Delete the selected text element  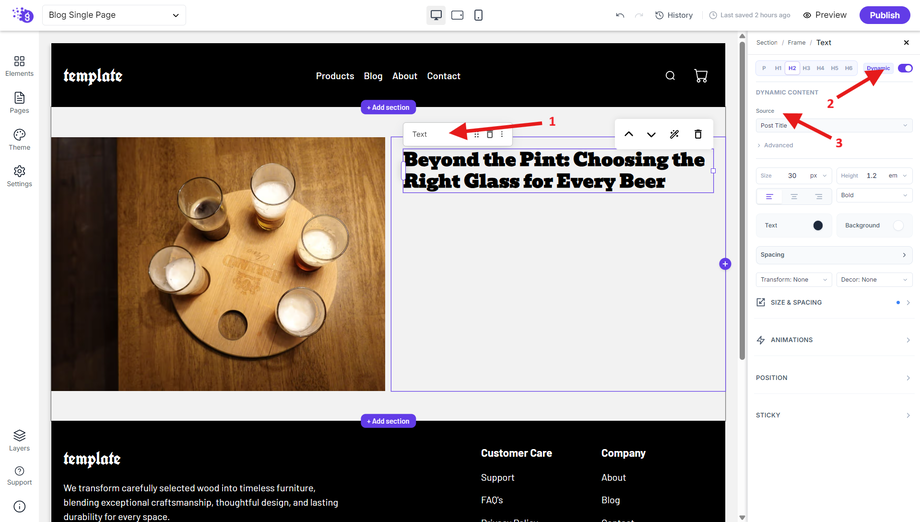[x=698, y=134]
